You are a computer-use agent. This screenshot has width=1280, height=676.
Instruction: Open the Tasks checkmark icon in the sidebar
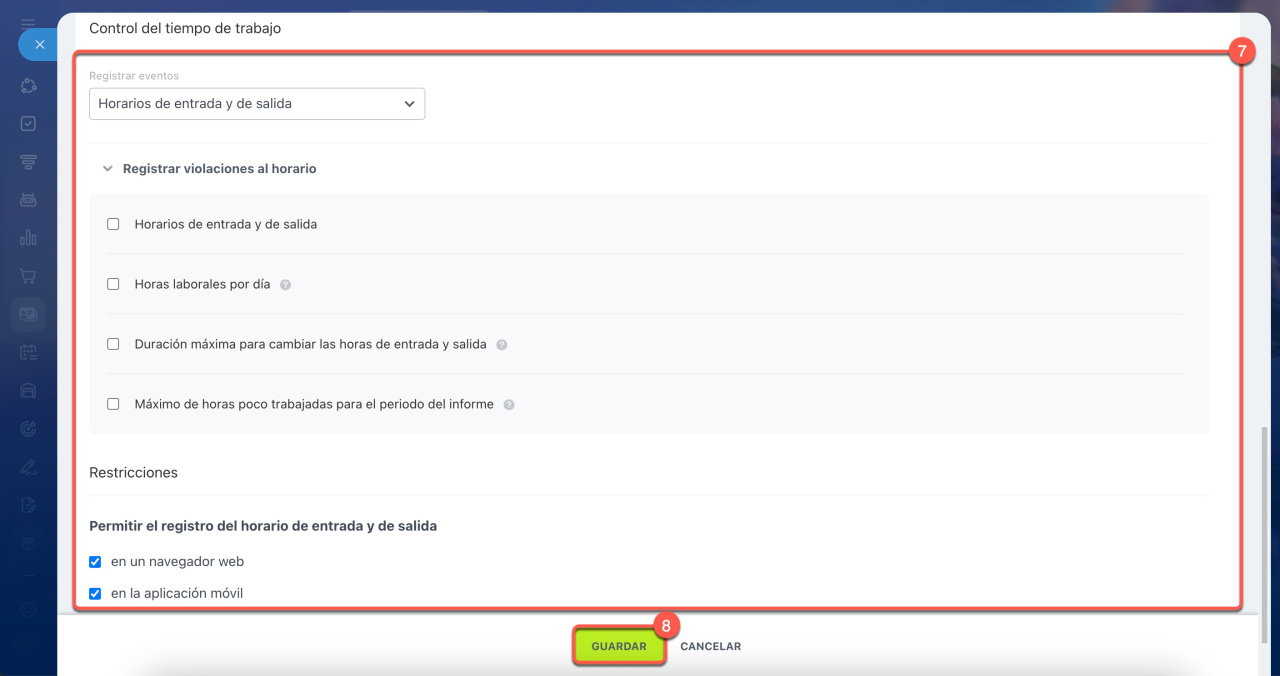[x=28, y=124]
